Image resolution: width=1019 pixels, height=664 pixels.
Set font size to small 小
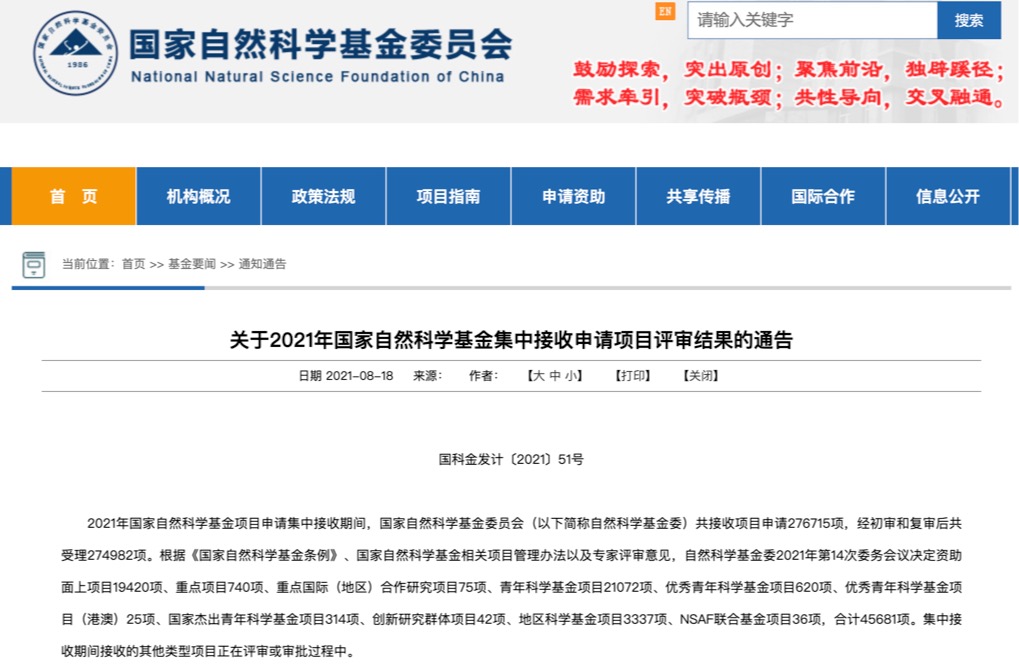coord(571,377)
